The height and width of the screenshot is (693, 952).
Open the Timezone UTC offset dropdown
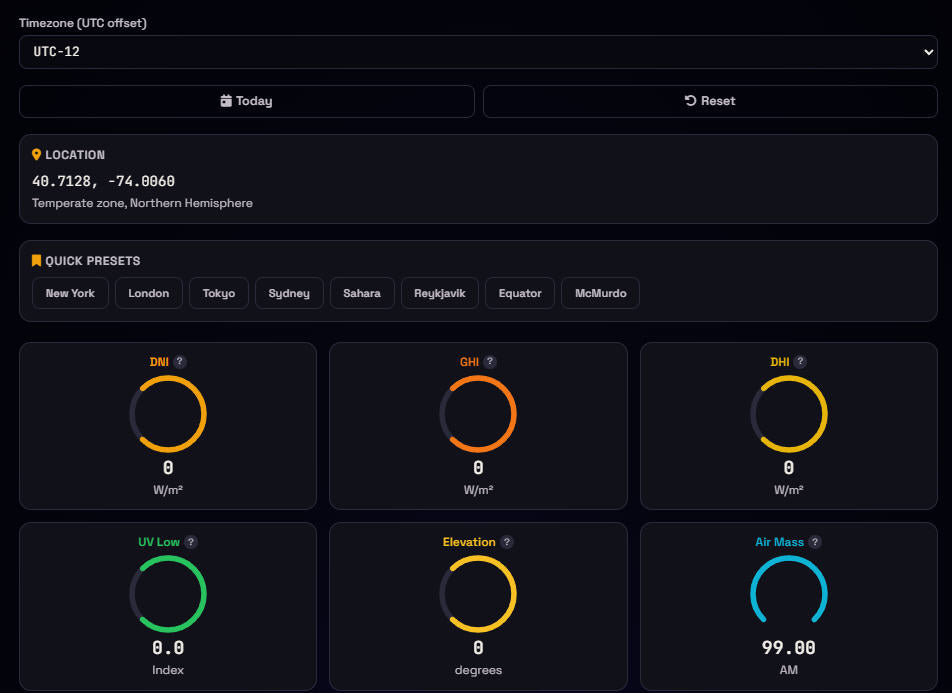click(478, 52)
